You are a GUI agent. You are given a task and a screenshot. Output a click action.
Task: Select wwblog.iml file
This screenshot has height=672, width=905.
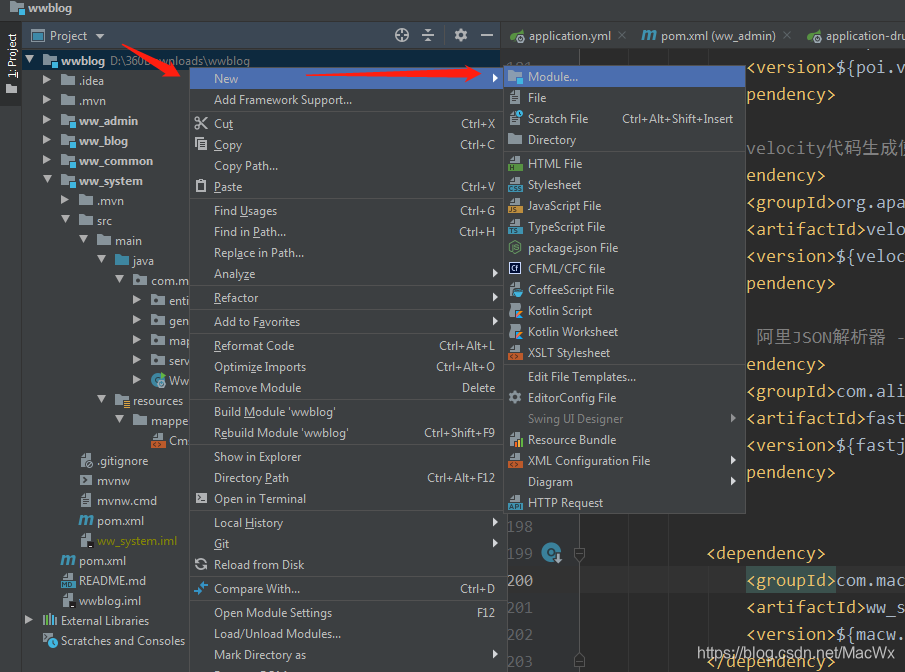[x=110, y=600]
